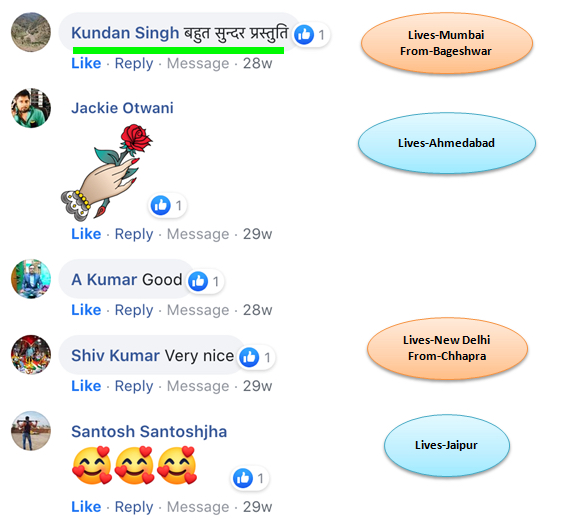The image size is (582, 524).
Task: Click the smiling hearts emoji row
Action: pos(135,466)
